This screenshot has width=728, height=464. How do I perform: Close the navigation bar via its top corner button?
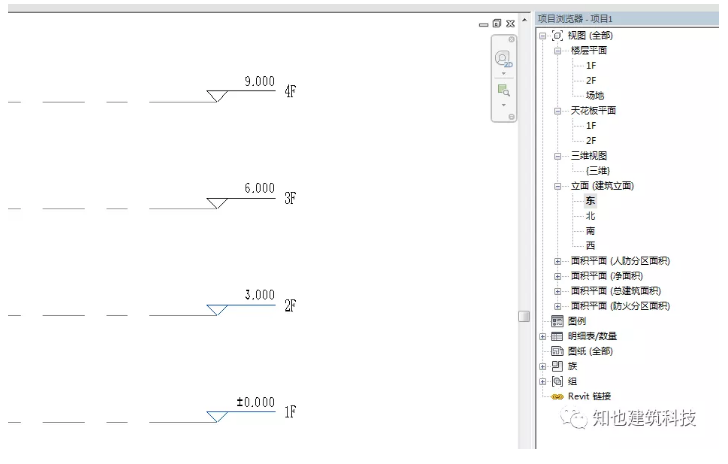pyautogui.click(x=511, y=39)
